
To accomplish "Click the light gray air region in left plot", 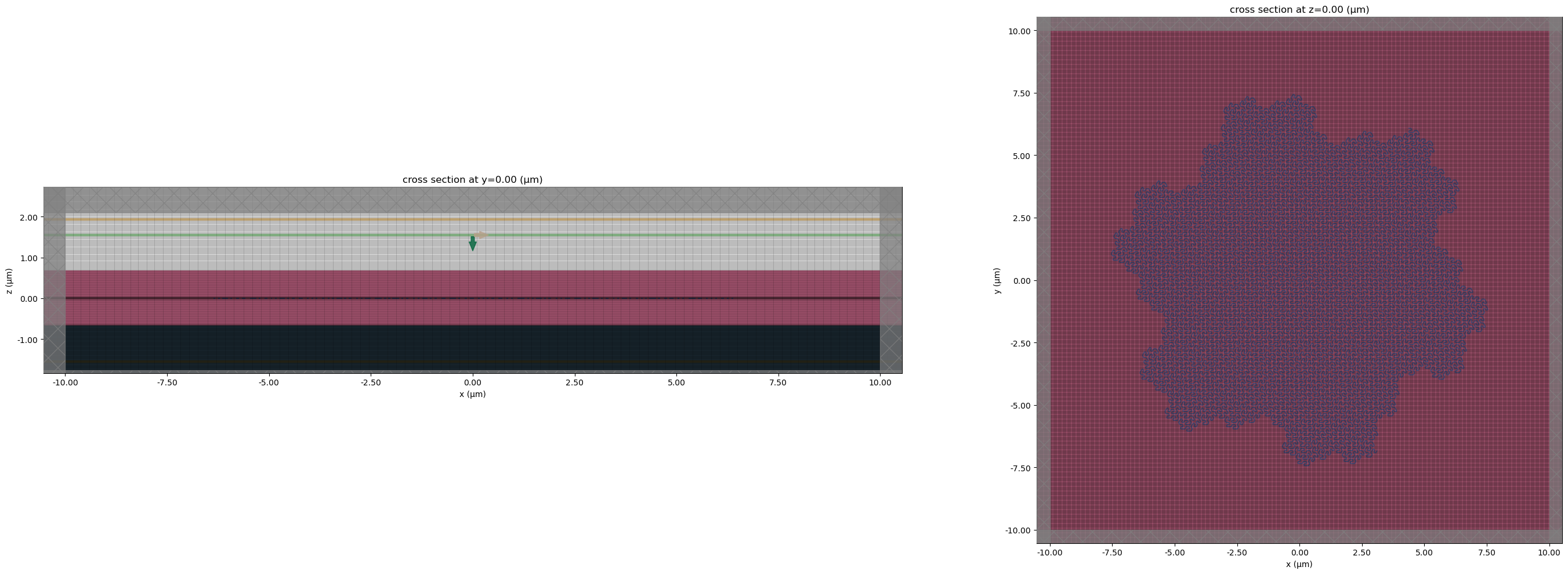I will click(x=305, y=254).
